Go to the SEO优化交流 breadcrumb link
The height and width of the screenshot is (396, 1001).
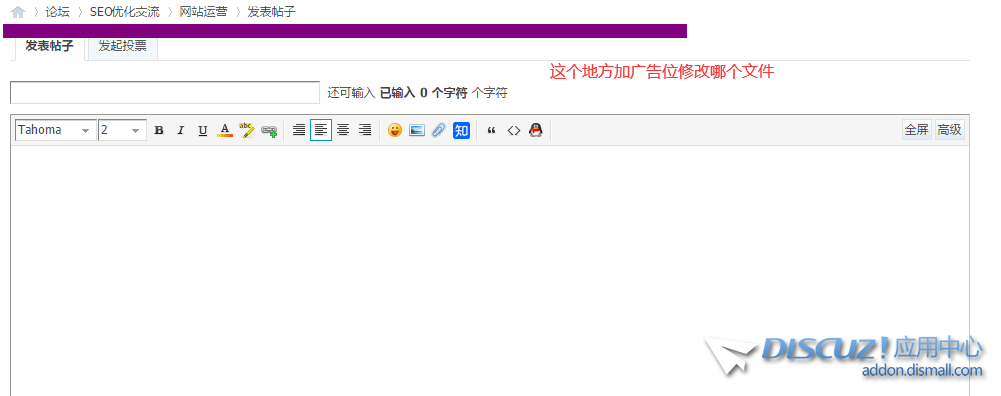coord(124,11)
